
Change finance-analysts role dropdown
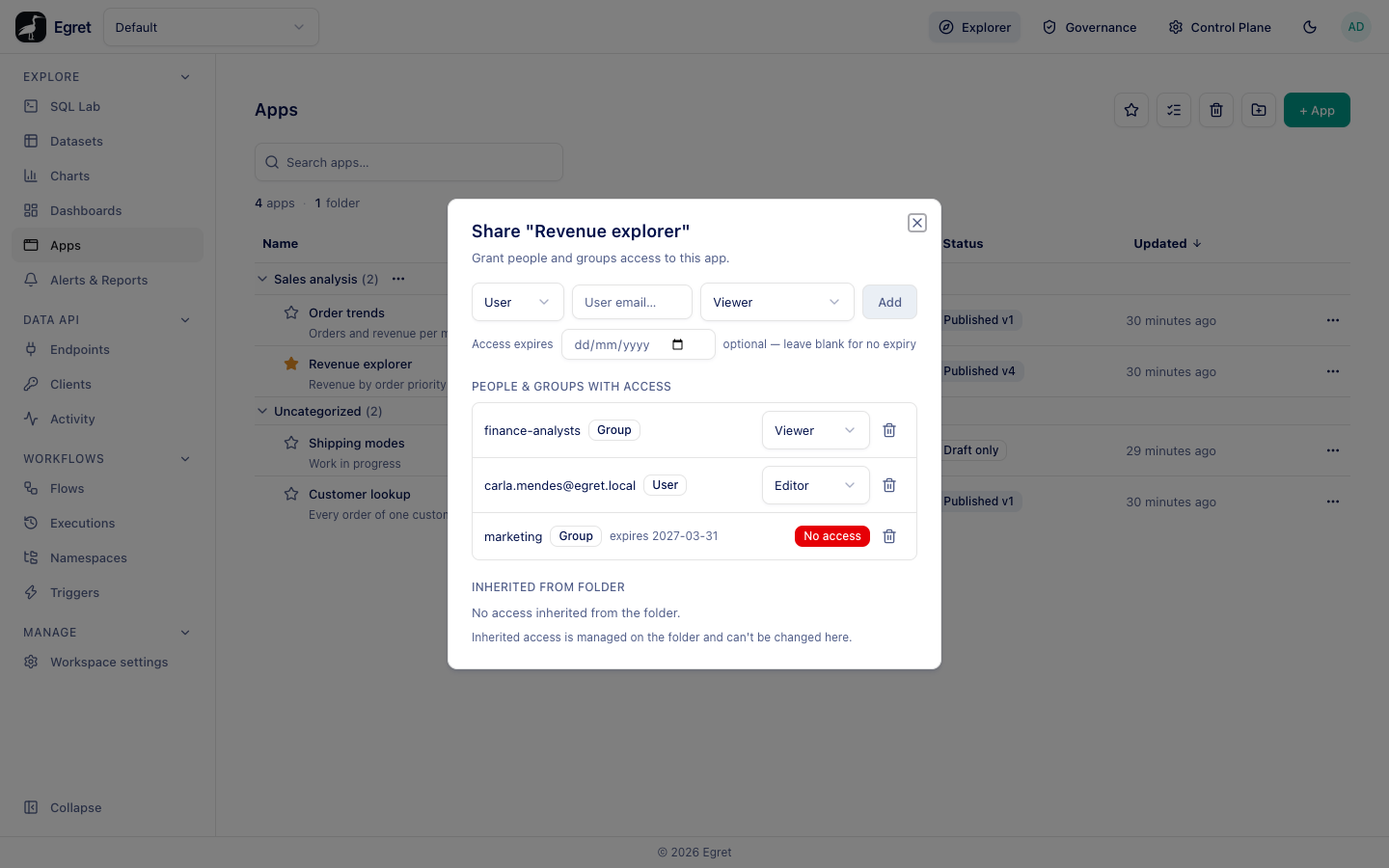pyautogui.click(x=816, y=430)
